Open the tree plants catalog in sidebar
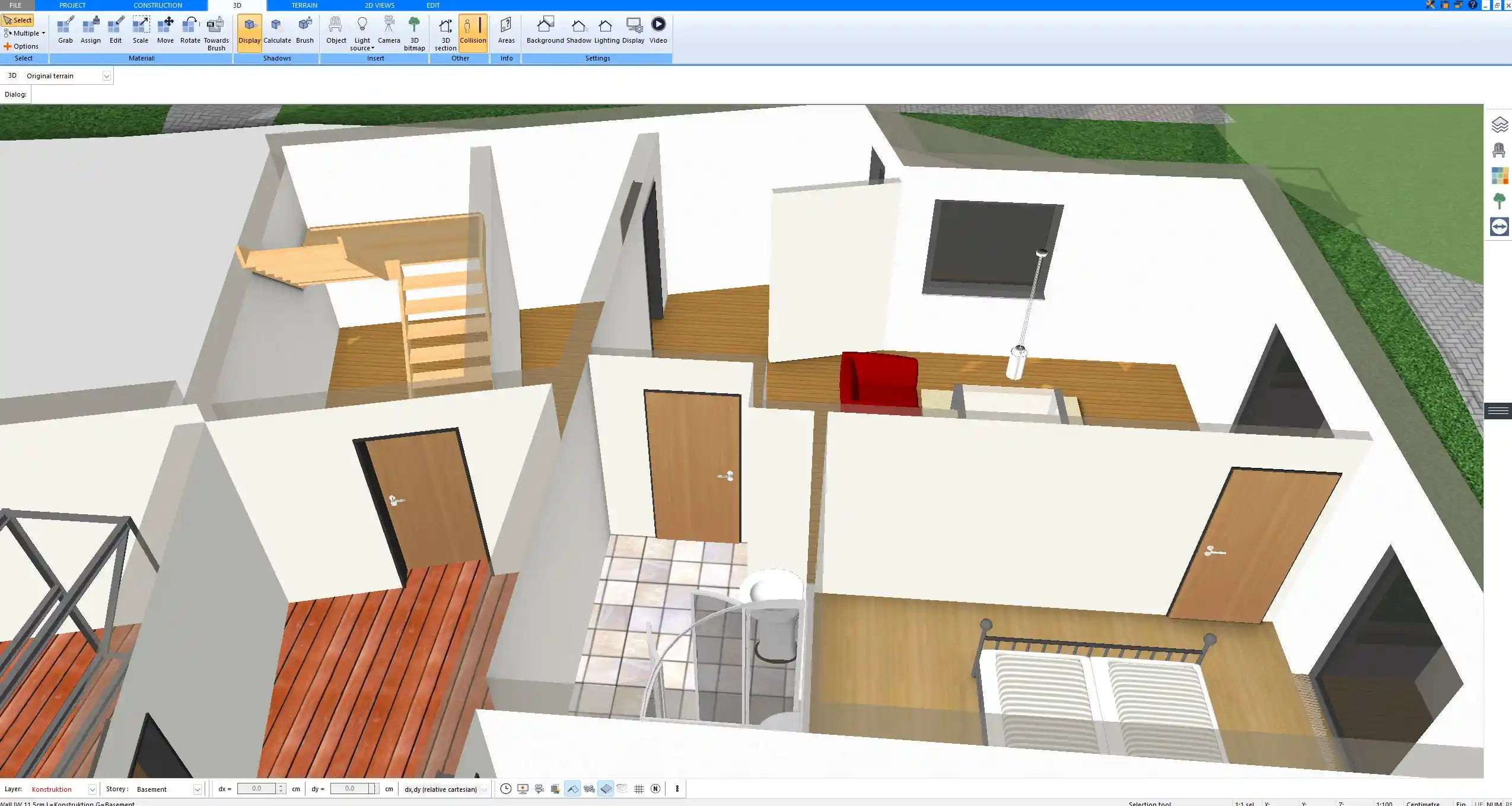Screen dimensions: 1512x806 1499,201
